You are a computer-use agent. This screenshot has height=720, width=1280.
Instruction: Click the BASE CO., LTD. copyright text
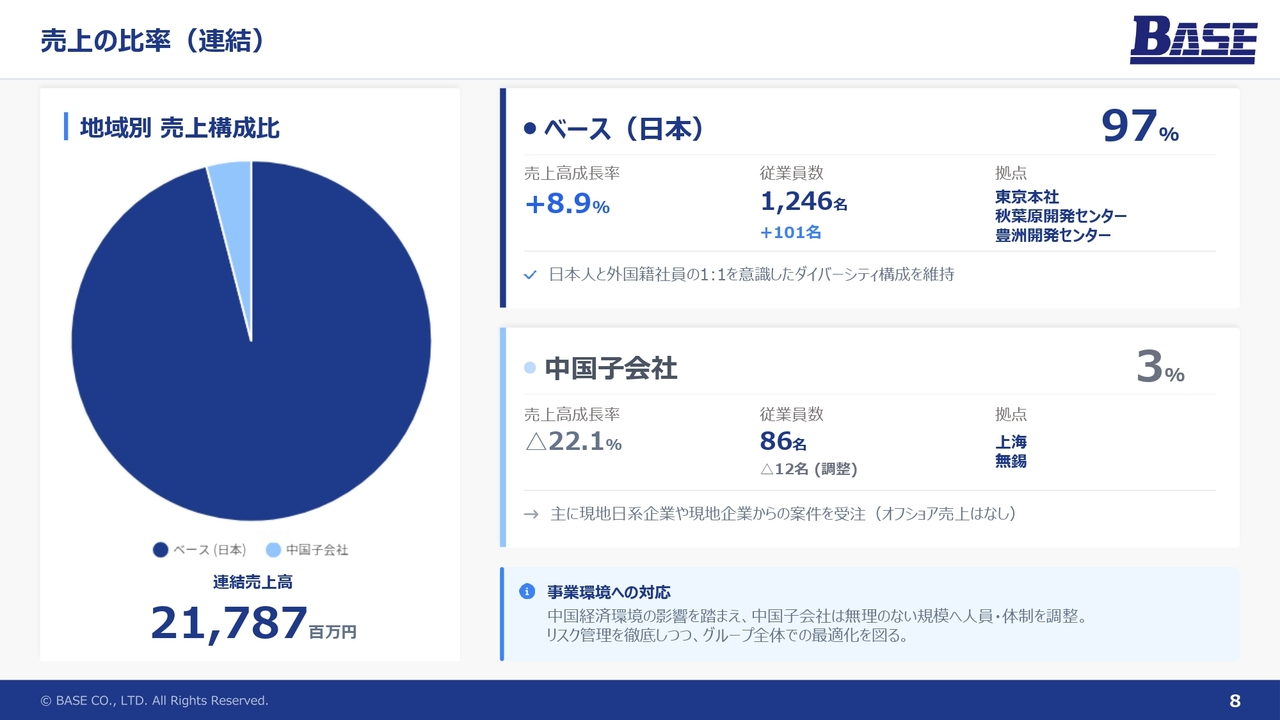click(154, 701)
